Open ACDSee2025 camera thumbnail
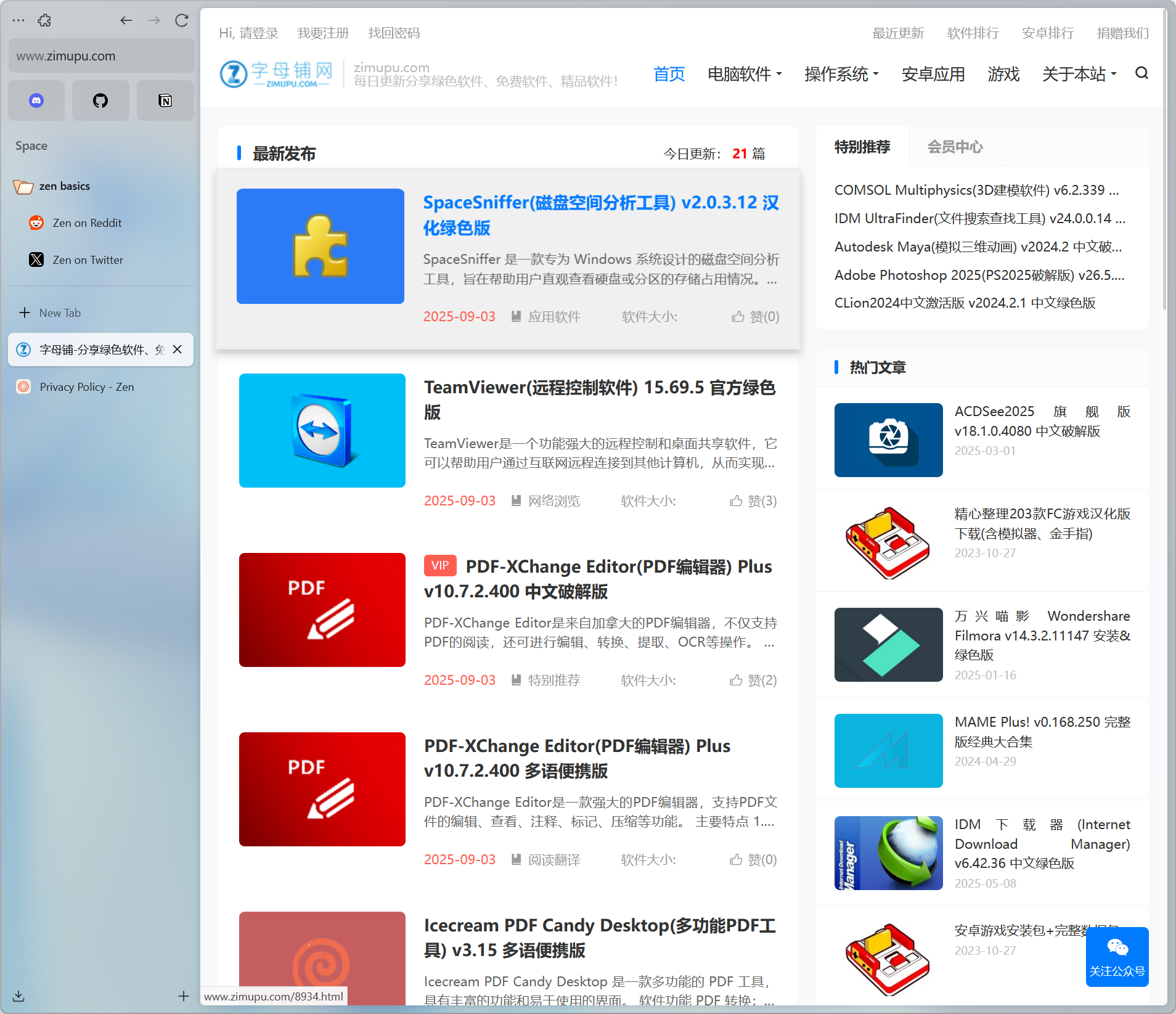1176x1014 pixels. [x=888, y=440]
